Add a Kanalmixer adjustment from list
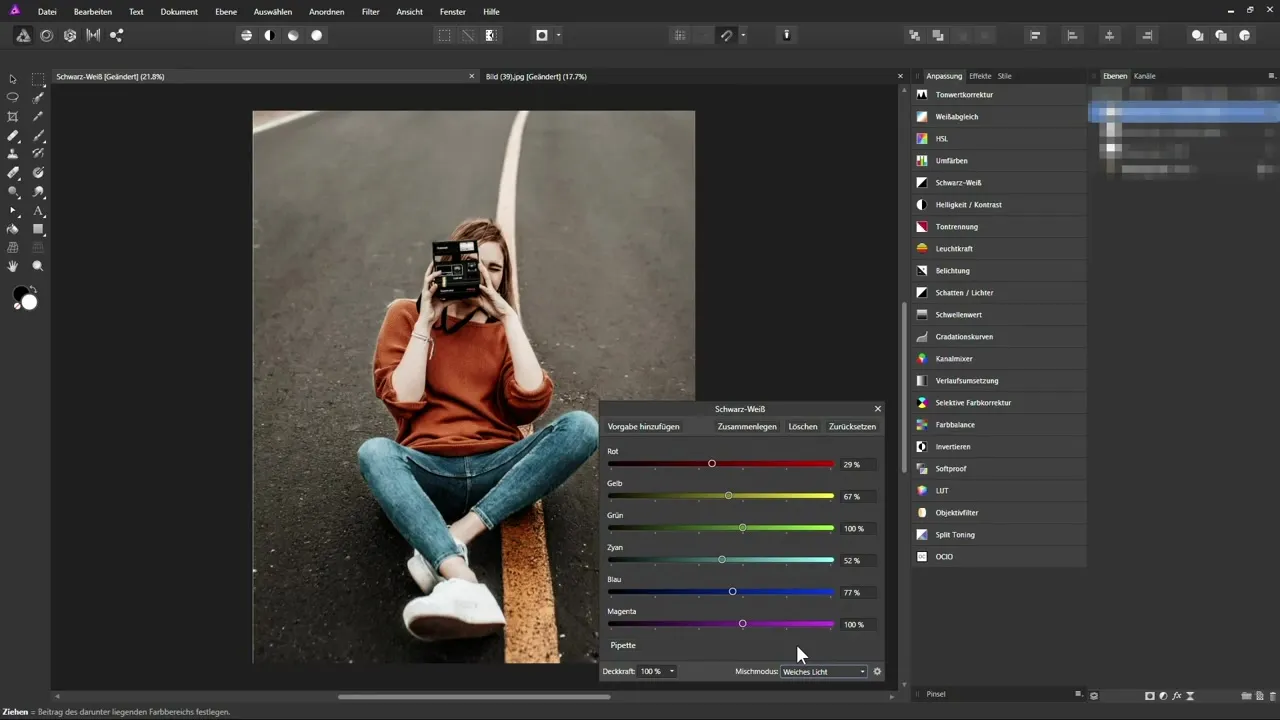 (998, 359)
